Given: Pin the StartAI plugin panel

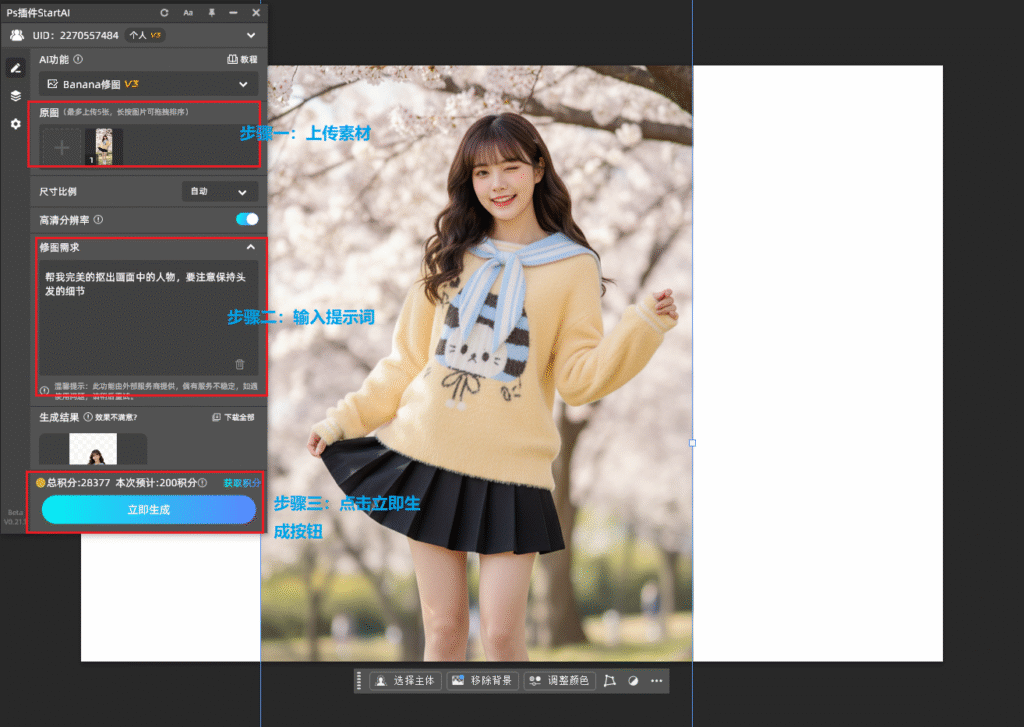Looking at the screenshot, I should point(211,12).
